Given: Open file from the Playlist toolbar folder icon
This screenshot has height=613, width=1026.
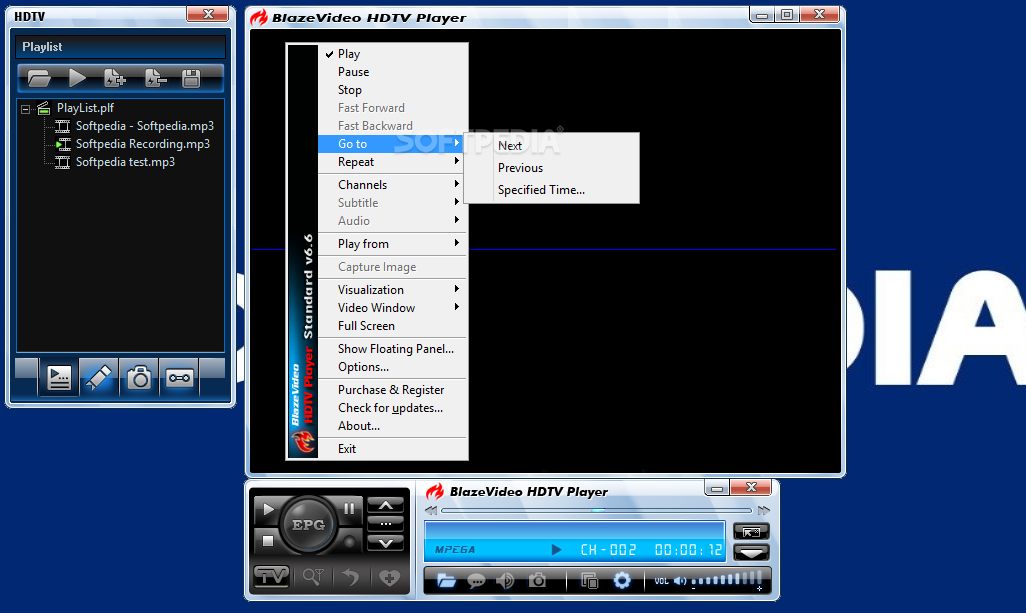Looking at the screenshot, I should (39, 79).
